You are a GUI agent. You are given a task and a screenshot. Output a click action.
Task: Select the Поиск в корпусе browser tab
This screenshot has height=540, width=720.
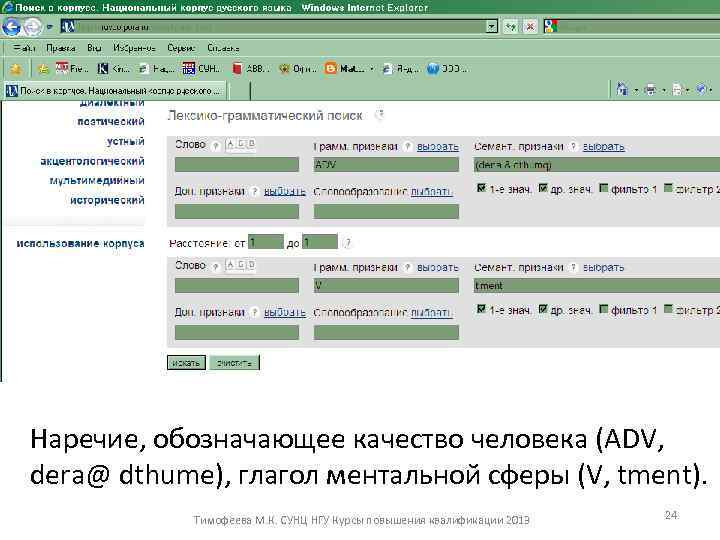tap(115, 90)
